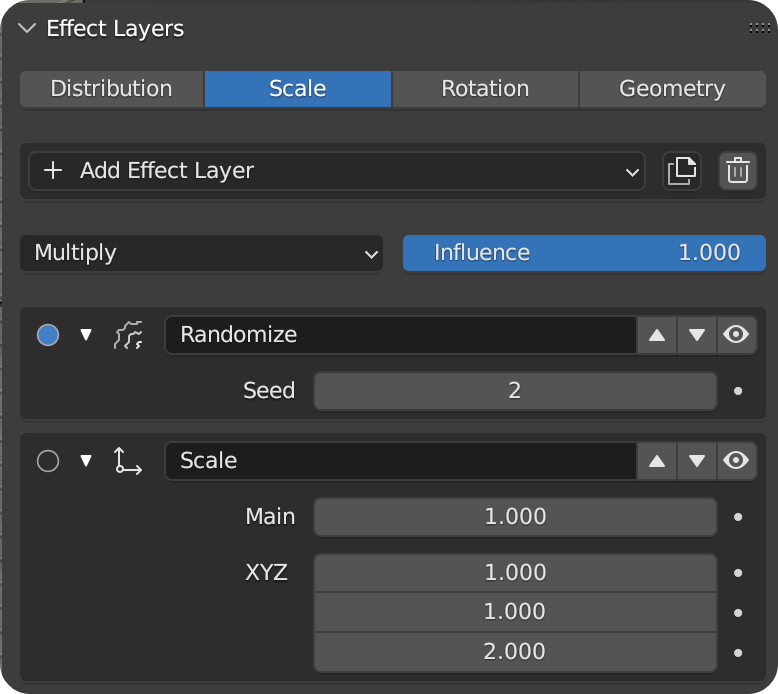Collapse the Randomize layer settings

[86, 335]
